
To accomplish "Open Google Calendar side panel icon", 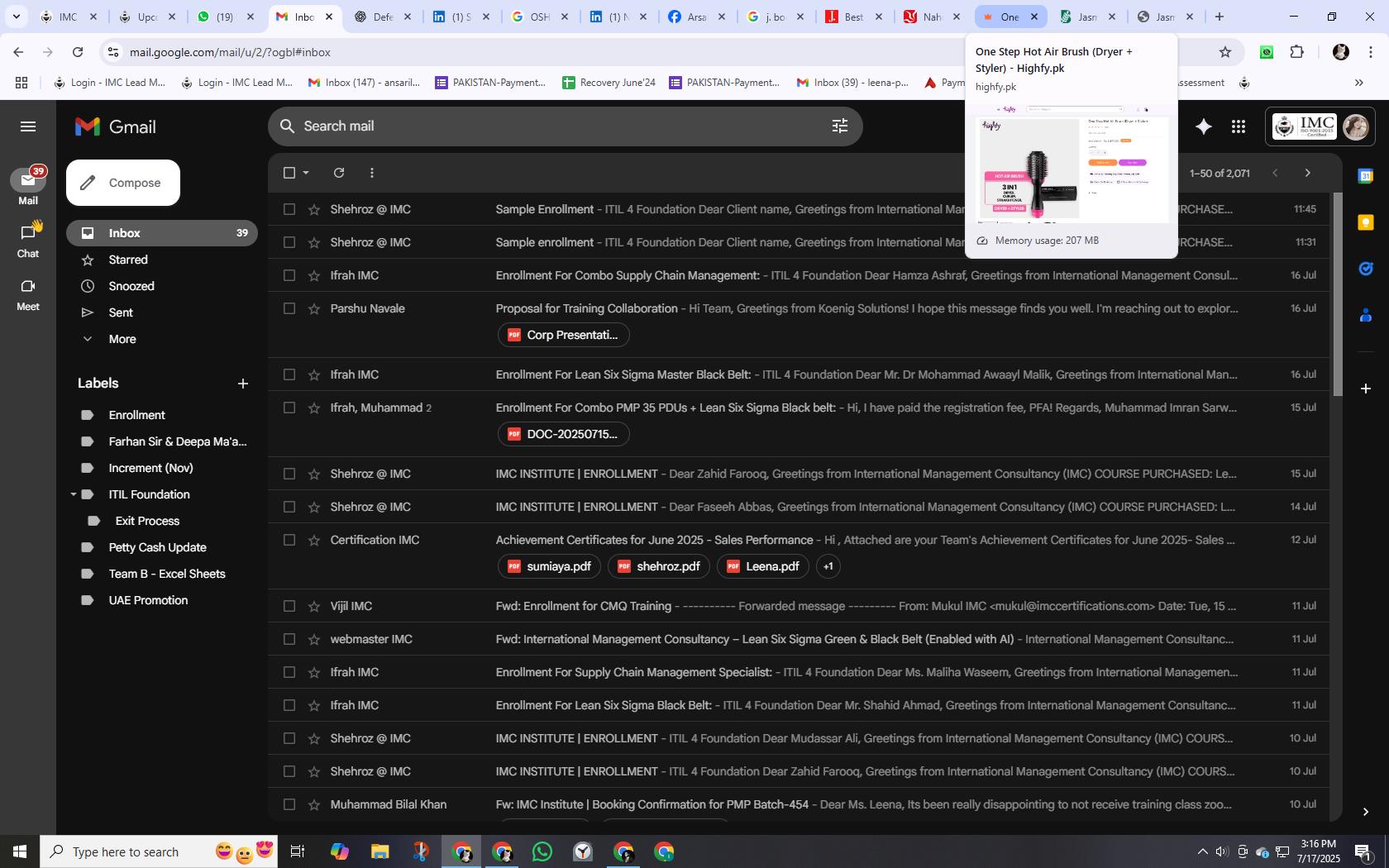I will click(x=1366, y=175).
